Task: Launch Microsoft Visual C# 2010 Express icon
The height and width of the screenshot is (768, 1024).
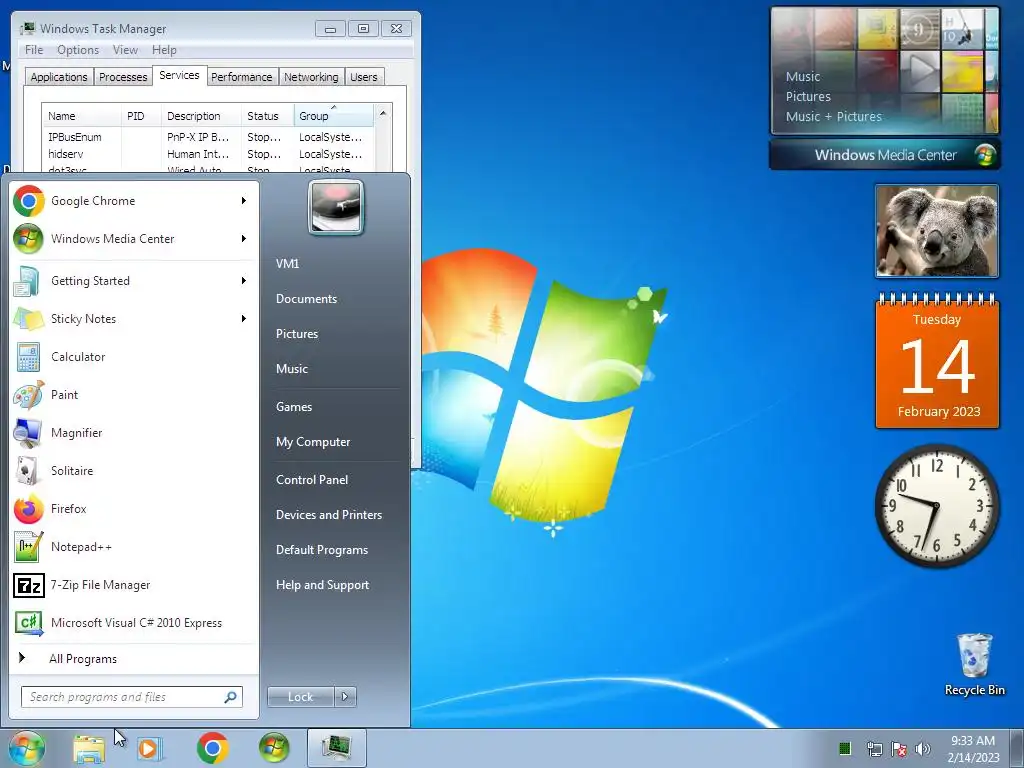Action: click(28, 622)
